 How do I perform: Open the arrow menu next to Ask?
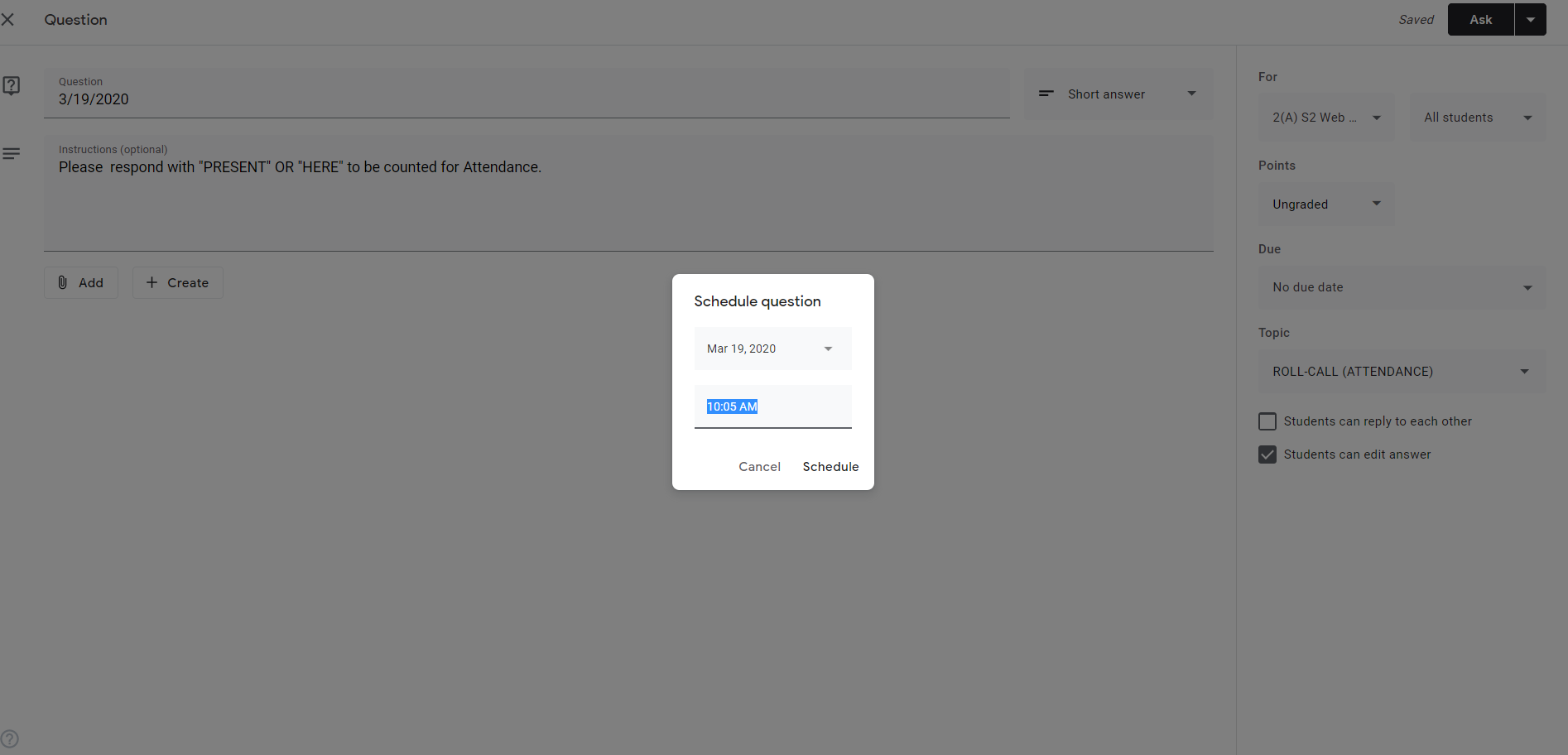tap(1530, 20)
